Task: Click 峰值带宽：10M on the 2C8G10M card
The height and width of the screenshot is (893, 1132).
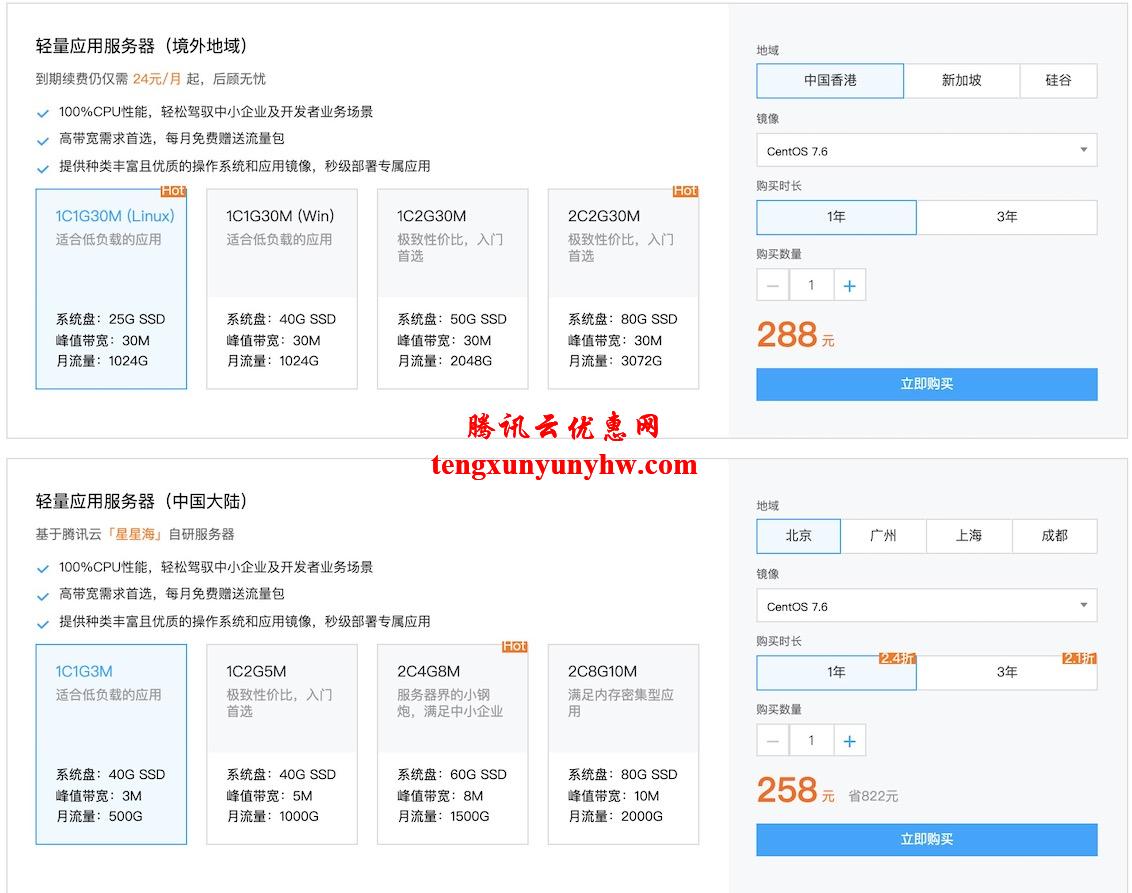Action: (614, 796)
